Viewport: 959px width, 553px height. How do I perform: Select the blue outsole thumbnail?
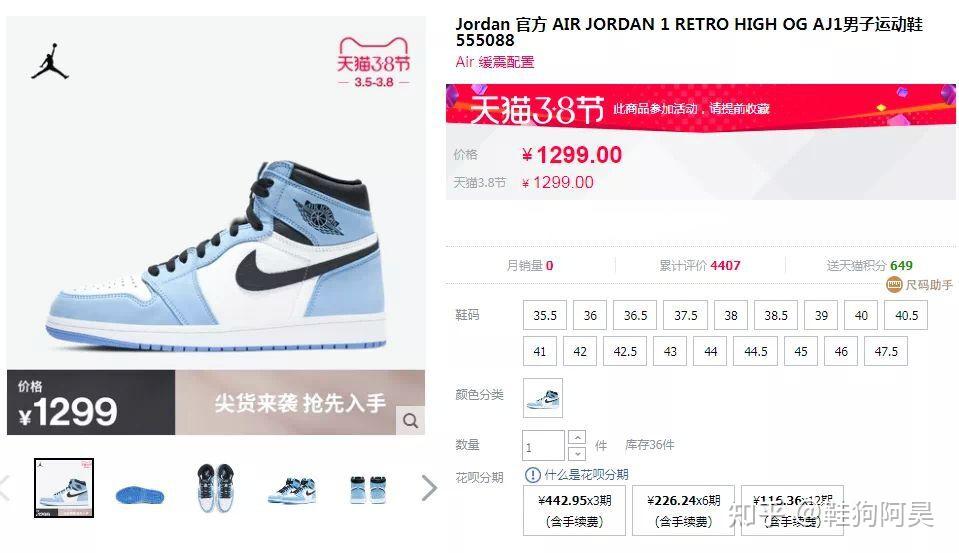click(x=140, y=494)
